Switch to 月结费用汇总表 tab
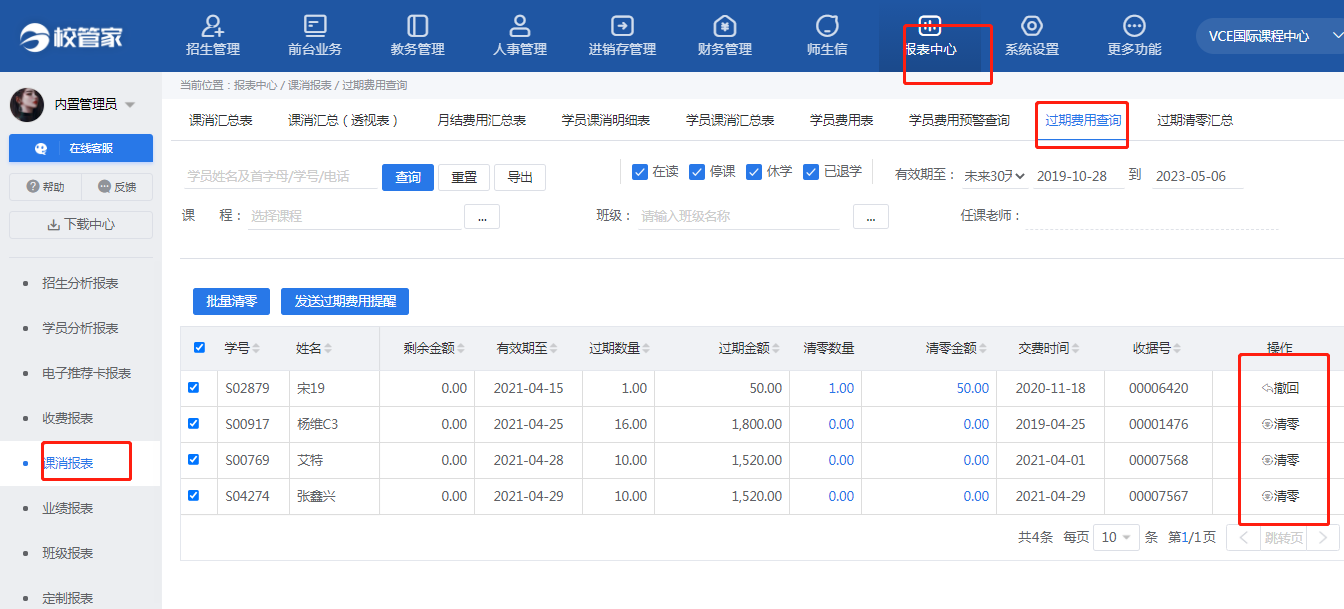 coord(482,120)
